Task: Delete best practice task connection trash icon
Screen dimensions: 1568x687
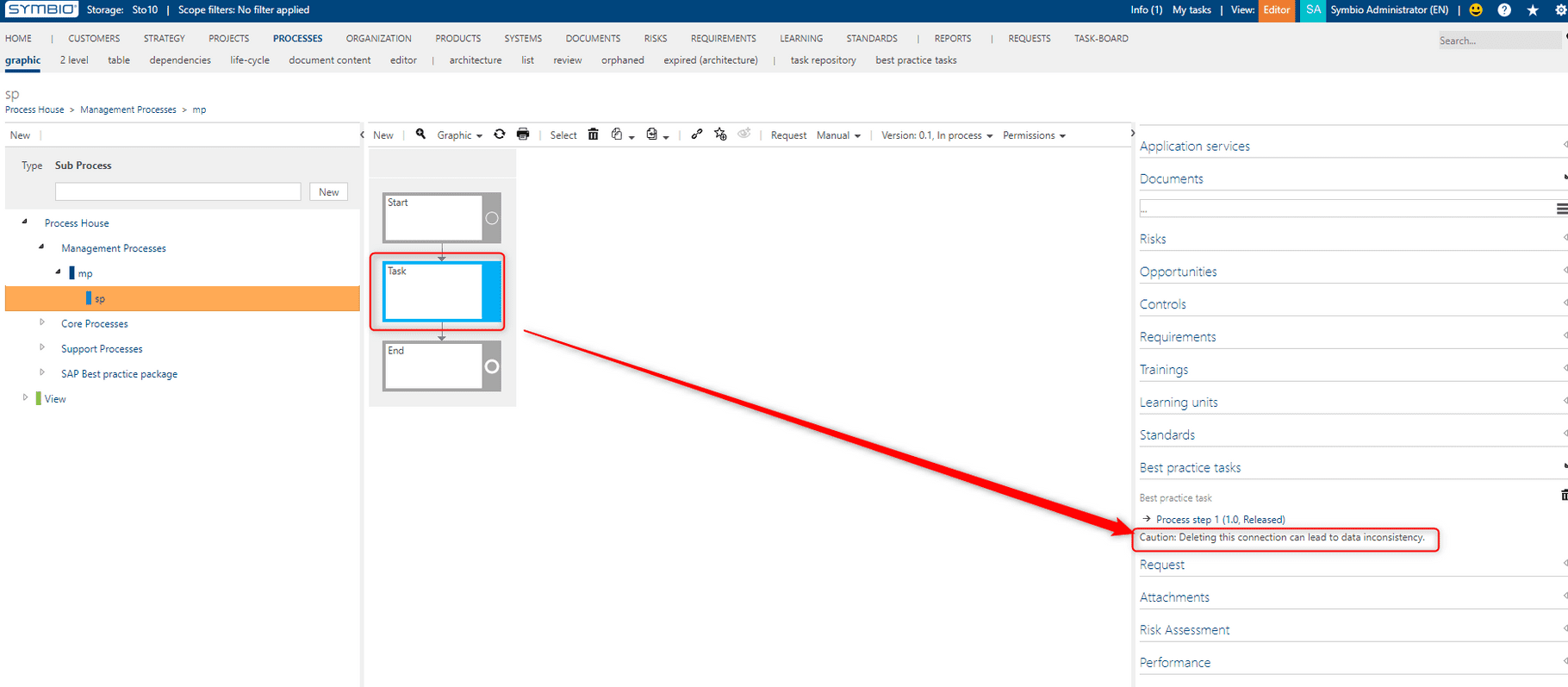Action: click(1564, 495)
